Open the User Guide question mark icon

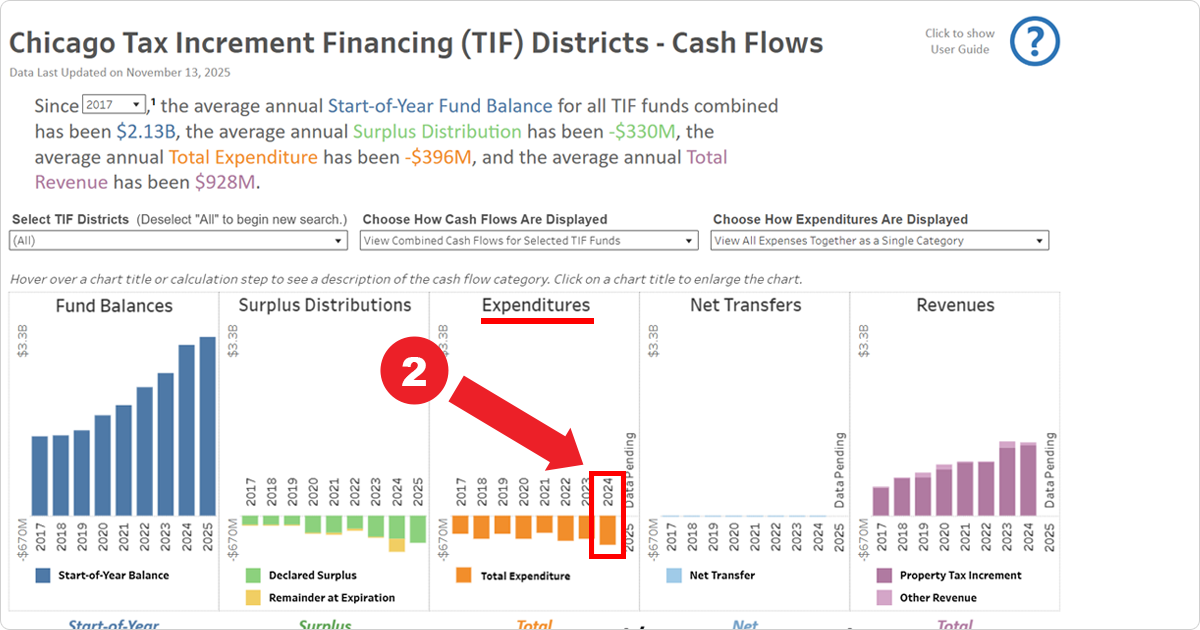(x=1035, y=41)
